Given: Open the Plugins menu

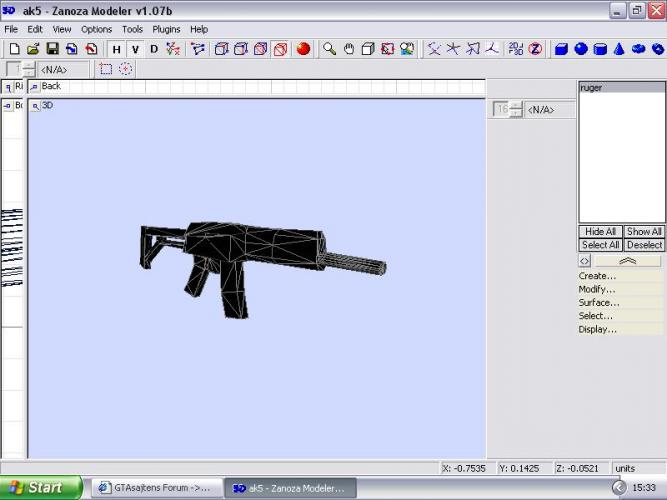Looking at the screenshot, I should tap(166, 29).
